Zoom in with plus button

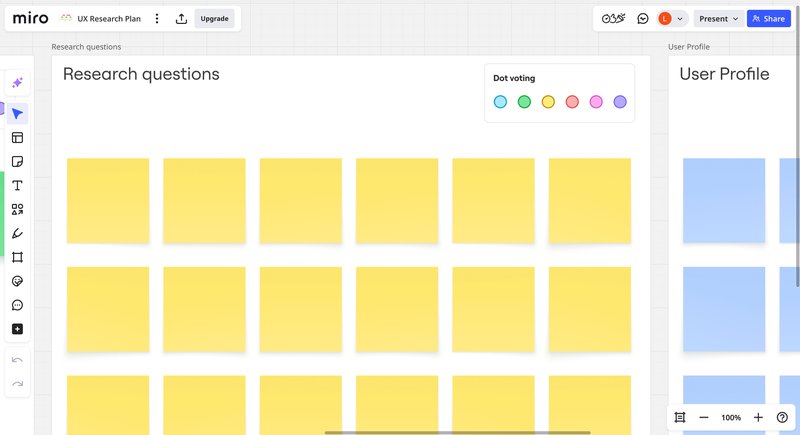(758, 417)
